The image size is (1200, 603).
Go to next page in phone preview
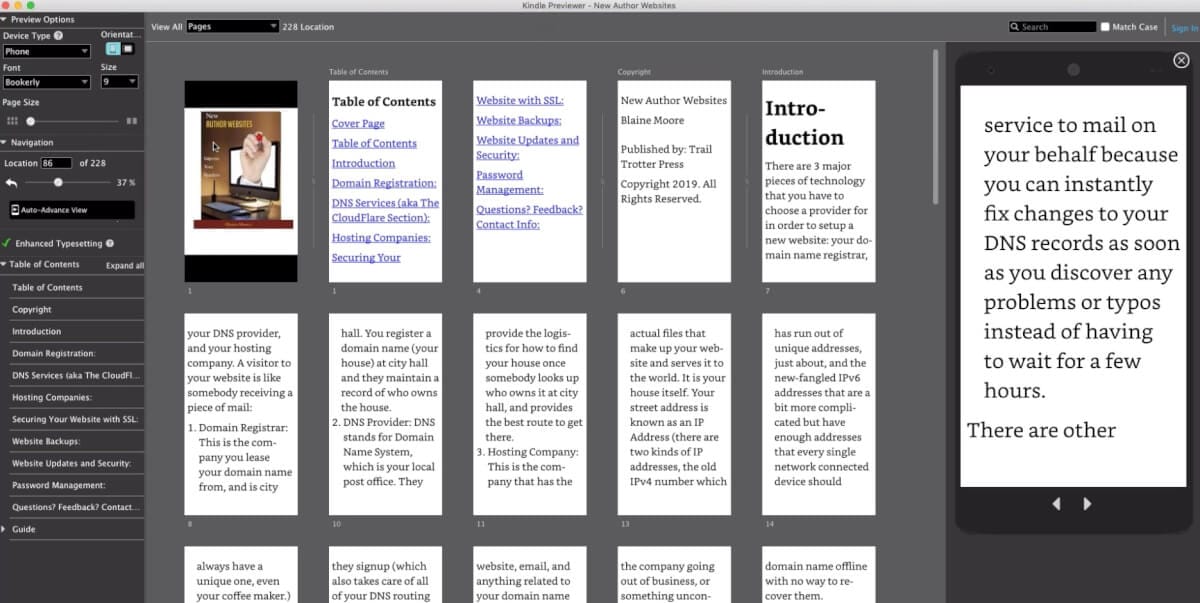click(x=1087, y=504)
